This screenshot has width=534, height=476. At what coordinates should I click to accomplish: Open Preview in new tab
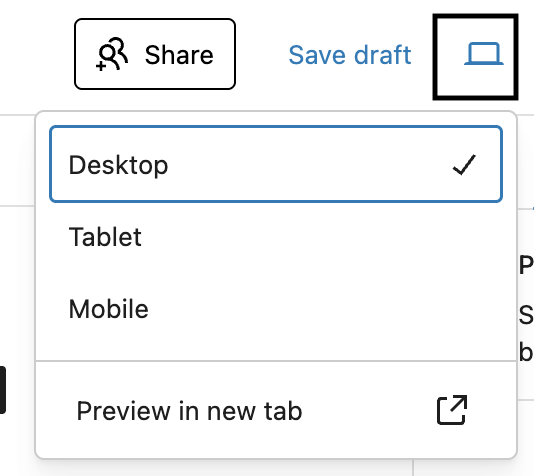click(276, 411)
